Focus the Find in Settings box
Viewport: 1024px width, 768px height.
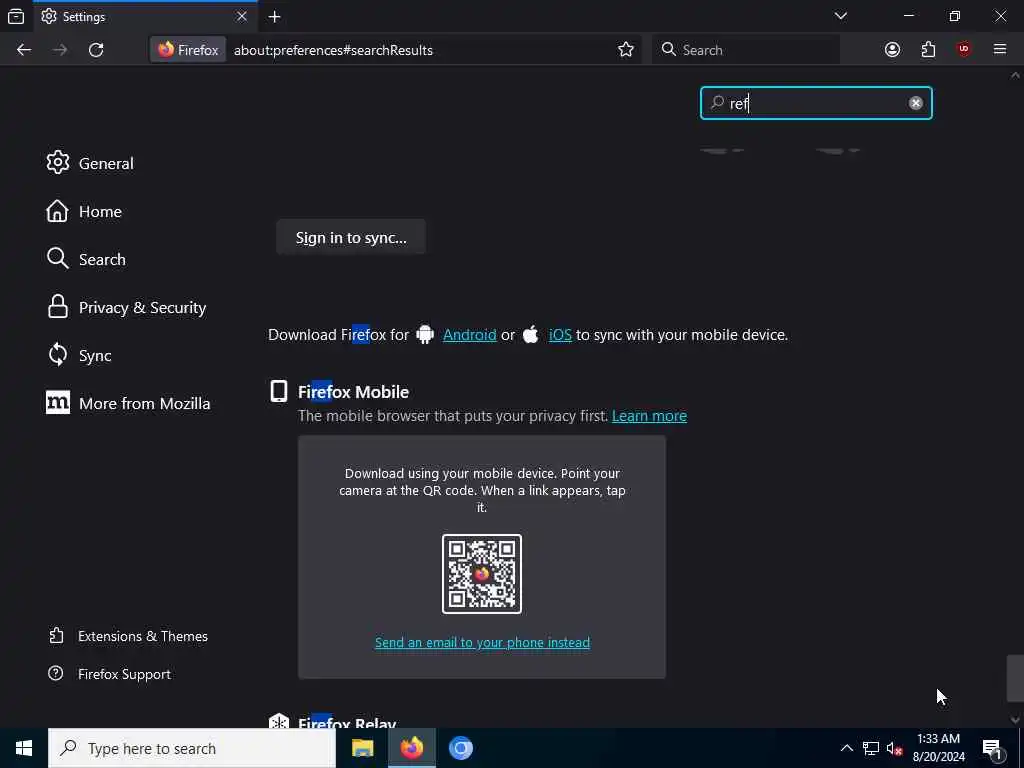(x=816, y=103)
